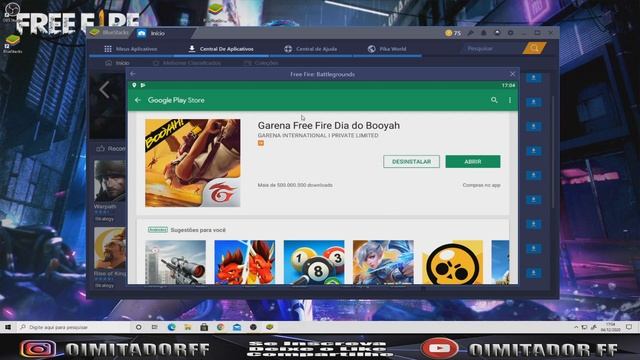Viewport: 640px width, 360px height.
Task: Select the BlueStacks desktop shortcut on left edge
Action: [x=12, y=44]
